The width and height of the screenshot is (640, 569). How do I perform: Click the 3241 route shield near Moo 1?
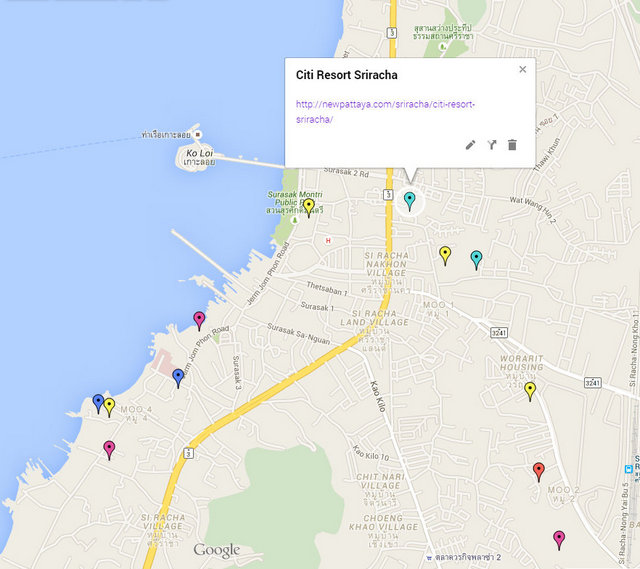pyautogui.click(x=499, y=332)
